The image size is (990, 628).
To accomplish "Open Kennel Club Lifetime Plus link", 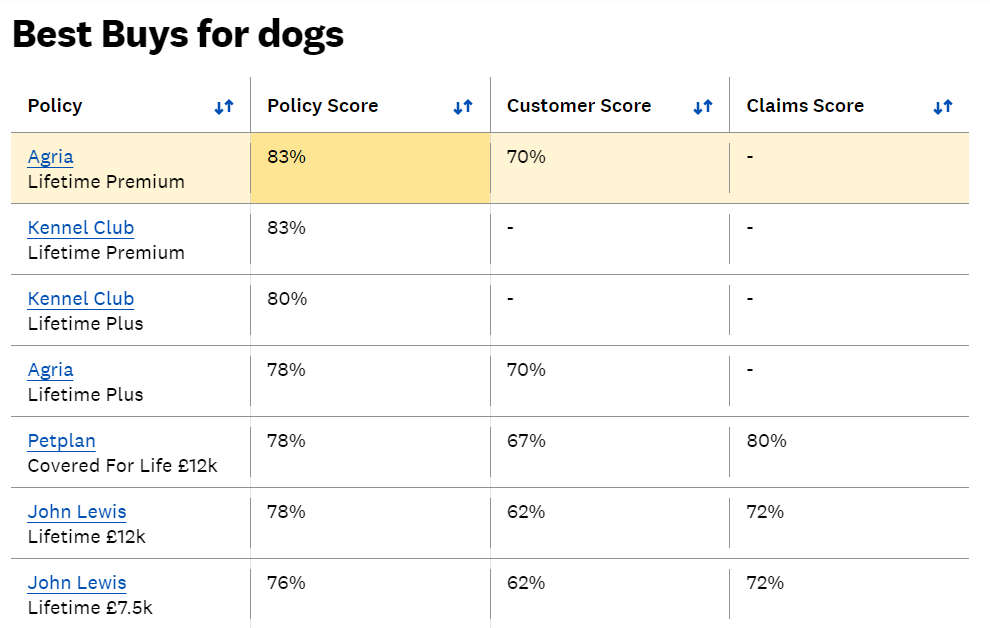I will click(x=81, y=299).
